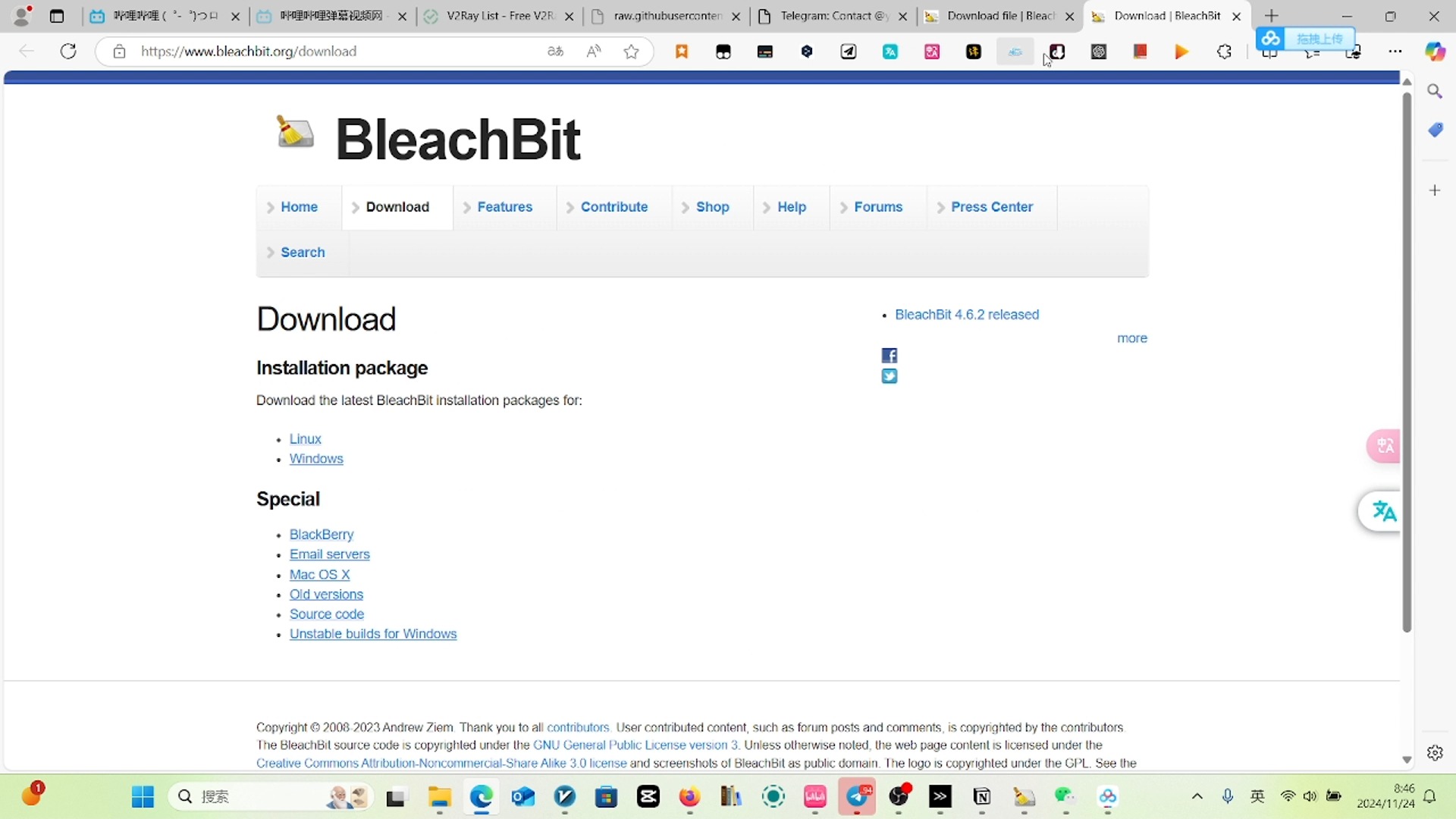This screenshot has width=1456, height=819.
Task: Click the teal translate extension icon
Action: click(890, 52)
